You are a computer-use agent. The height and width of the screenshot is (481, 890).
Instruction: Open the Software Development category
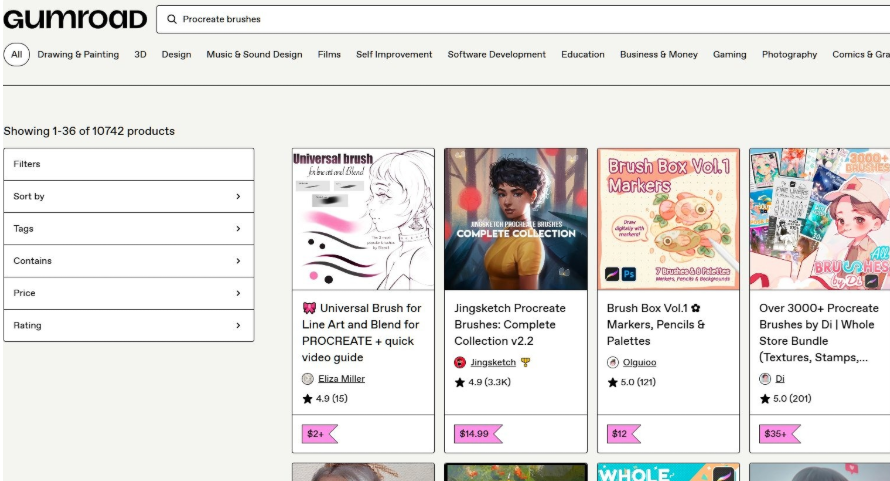(x=497, y=55)
